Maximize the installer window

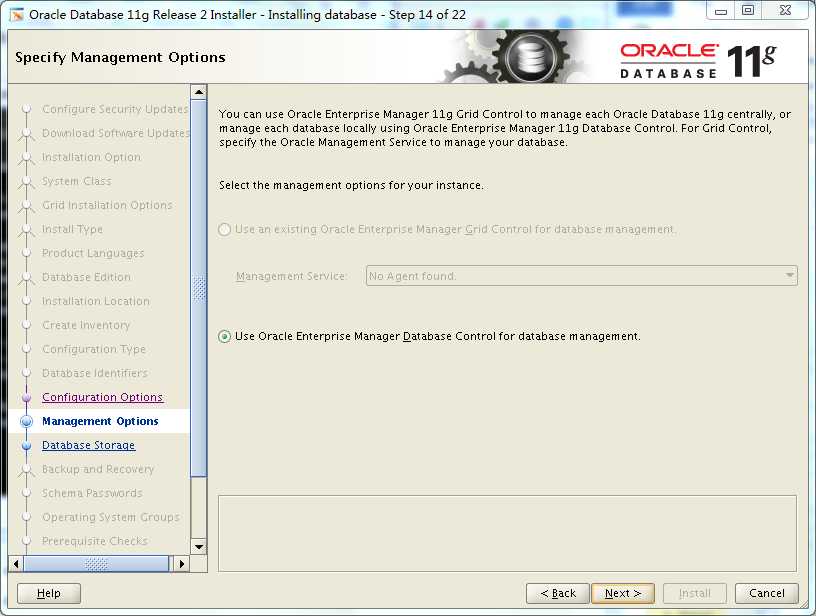pos(748,11)
